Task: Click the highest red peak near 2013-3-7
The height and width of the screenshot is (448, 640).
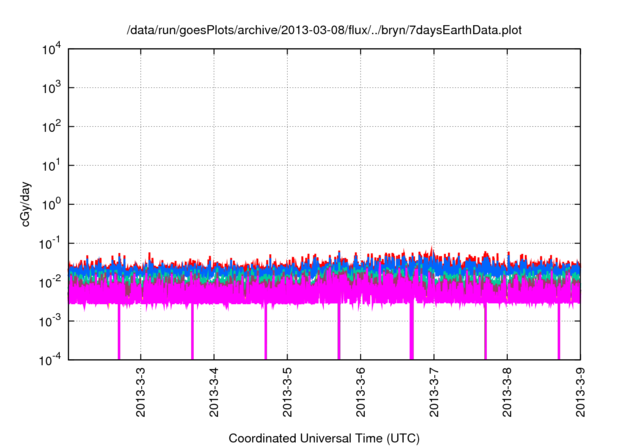Action: [x=432, y=250]
